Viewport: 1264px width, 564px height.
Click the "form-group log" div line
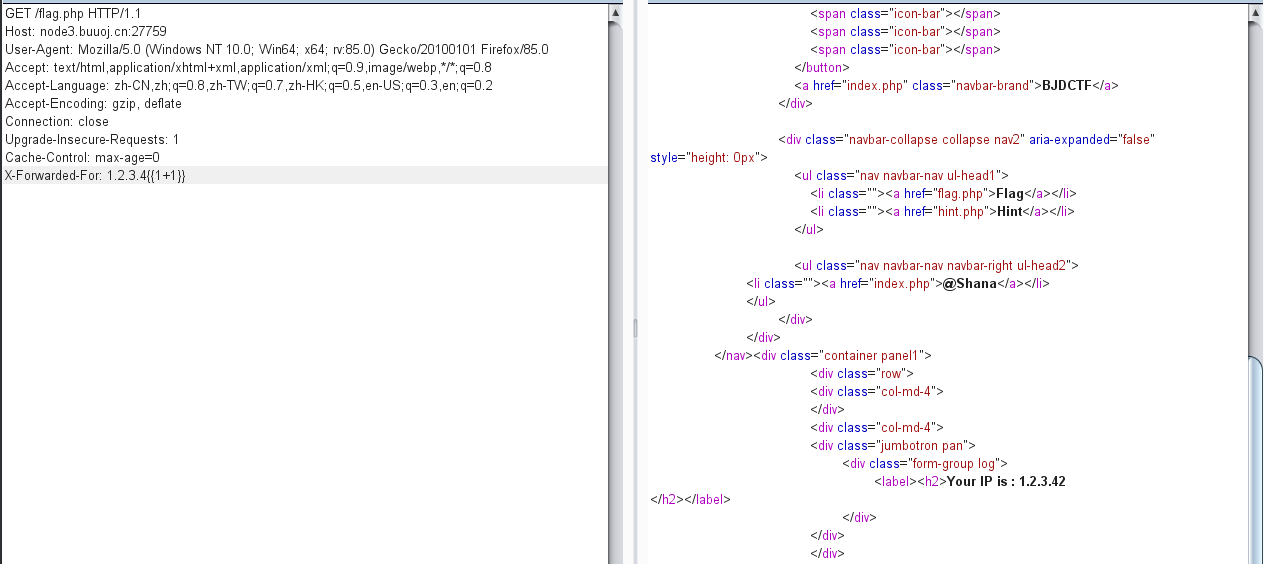coord(924,463)
